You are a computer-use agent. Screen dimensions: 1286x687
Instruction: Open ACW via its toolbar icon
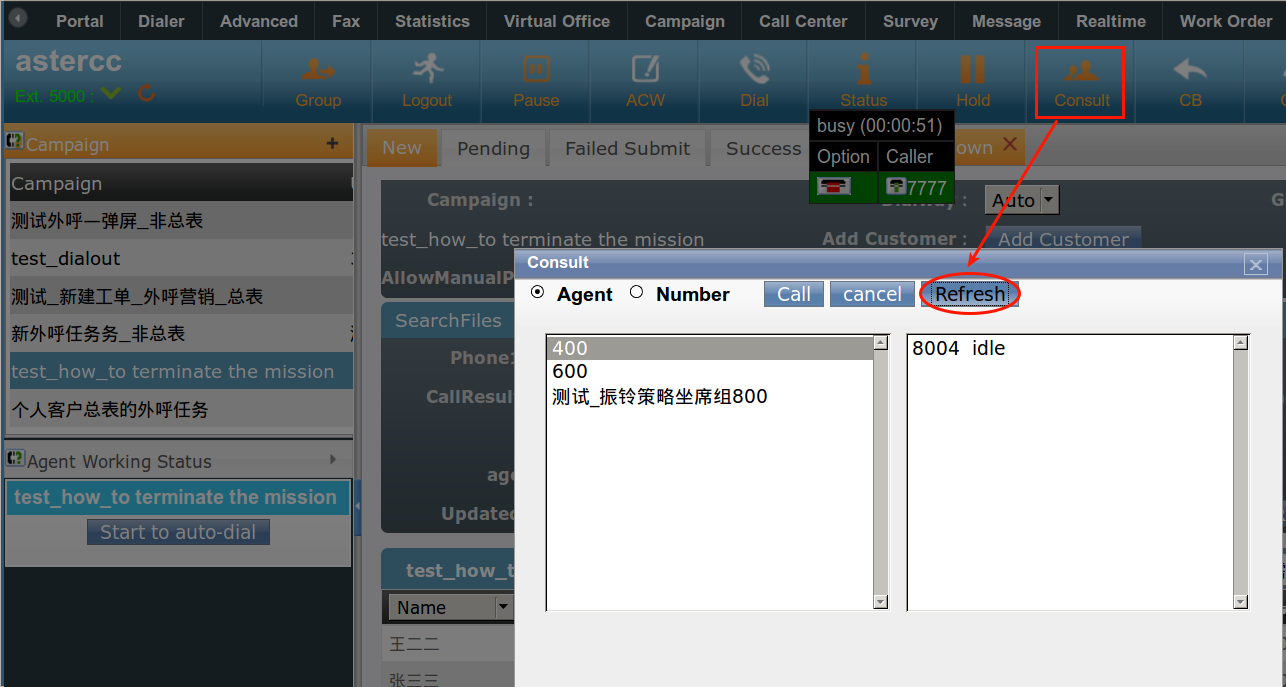645,70
